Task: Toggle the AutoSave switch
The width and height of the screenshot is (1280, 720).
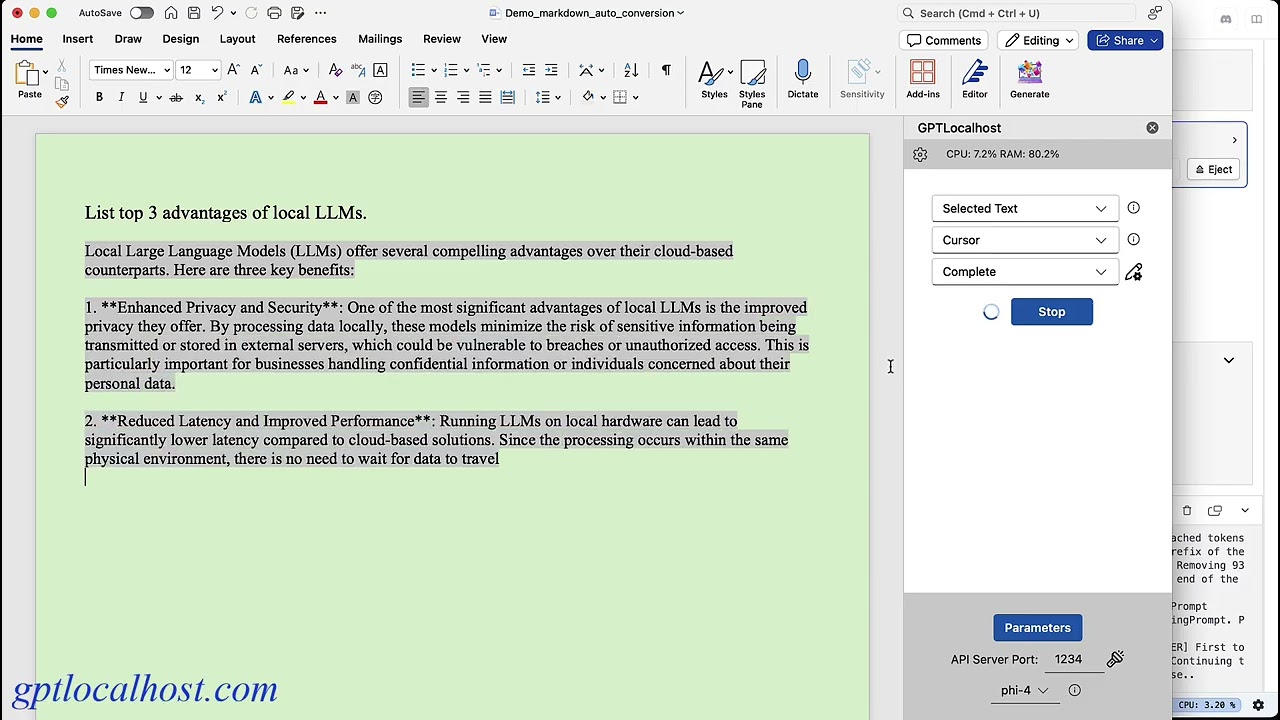Action: [141, 13]
